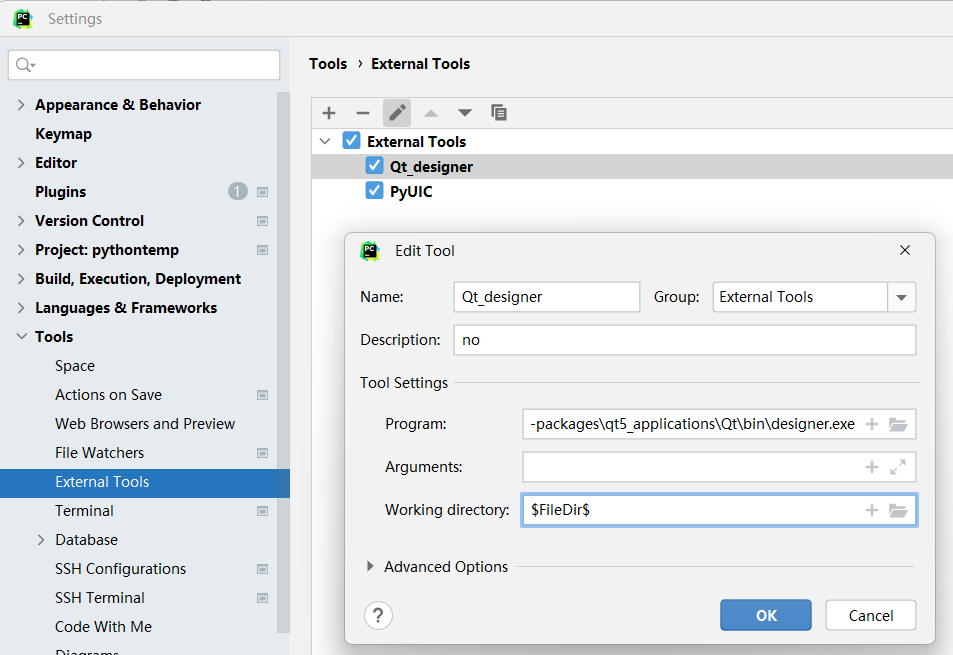Click the Description field containing no
This screenshot has width=953, height=655.
click(x=684, y=340)
